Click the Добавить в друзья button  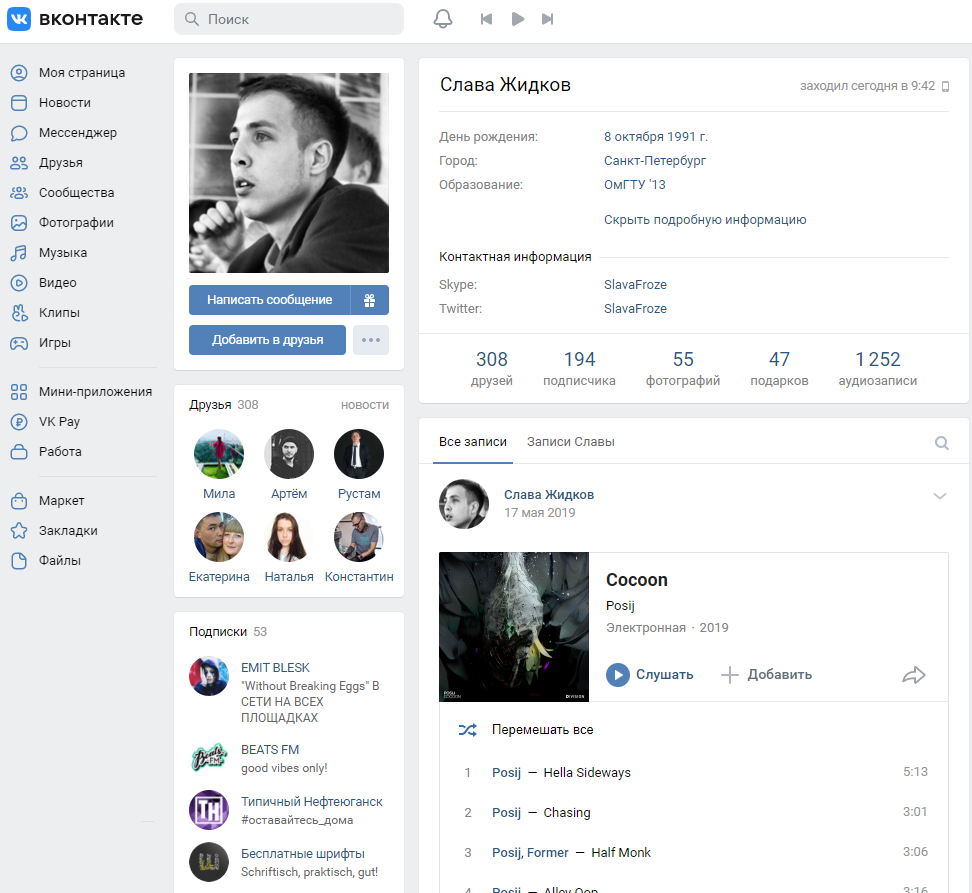[x=267, y=340]
